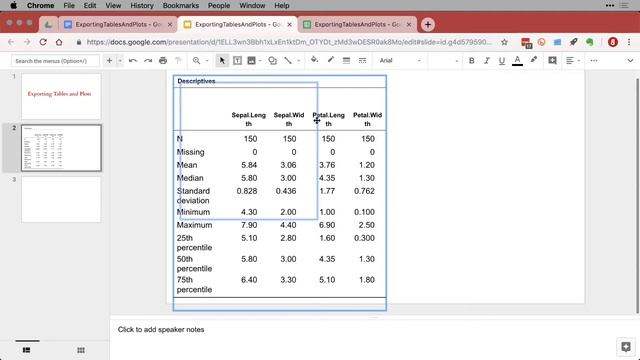
Task: Open the Bookmarks menu
Action: (x=180, y=6)
